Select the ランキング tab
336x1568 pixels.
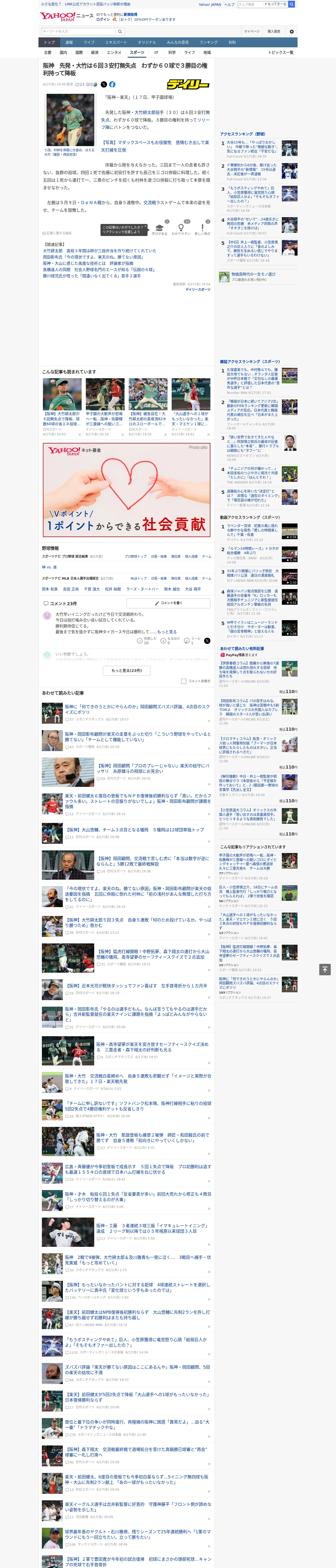pyautogui.click(x=209, y=43)
